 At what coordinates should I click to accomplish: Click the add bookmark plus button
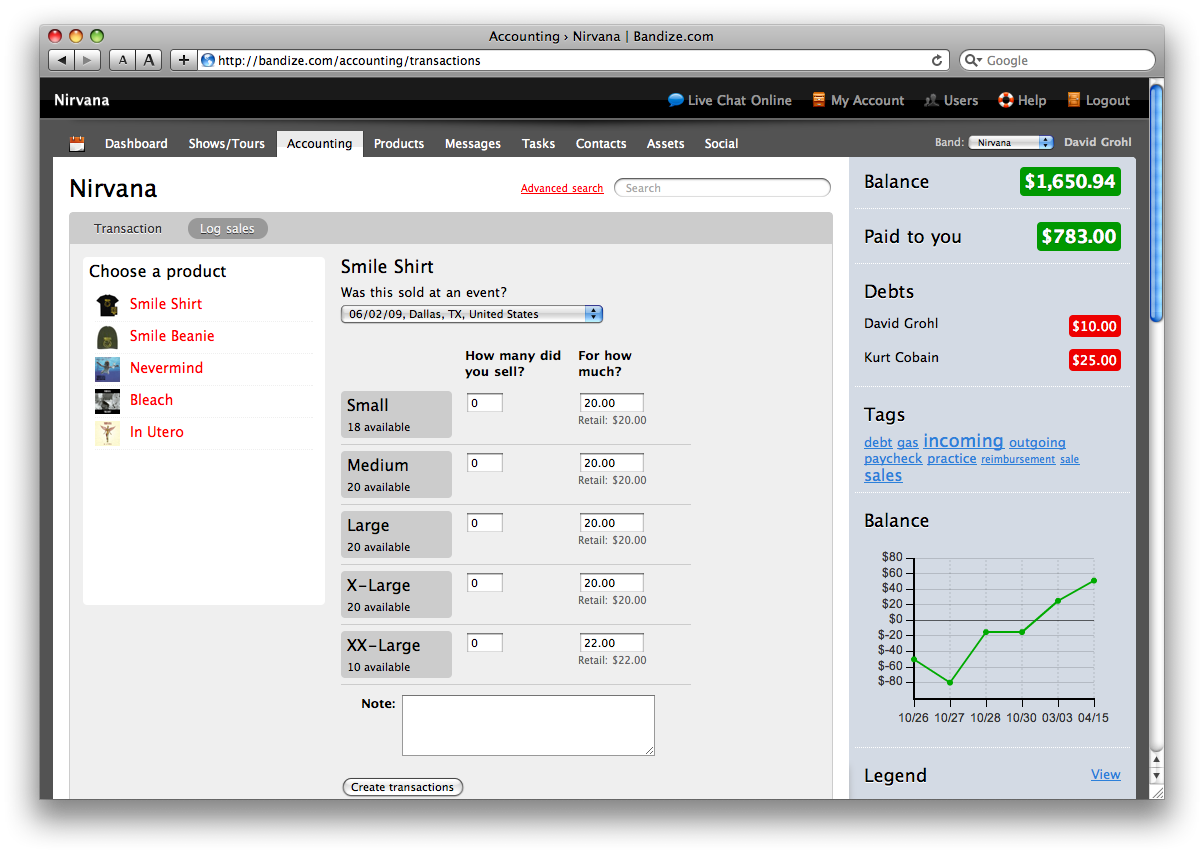pos(183,60)
